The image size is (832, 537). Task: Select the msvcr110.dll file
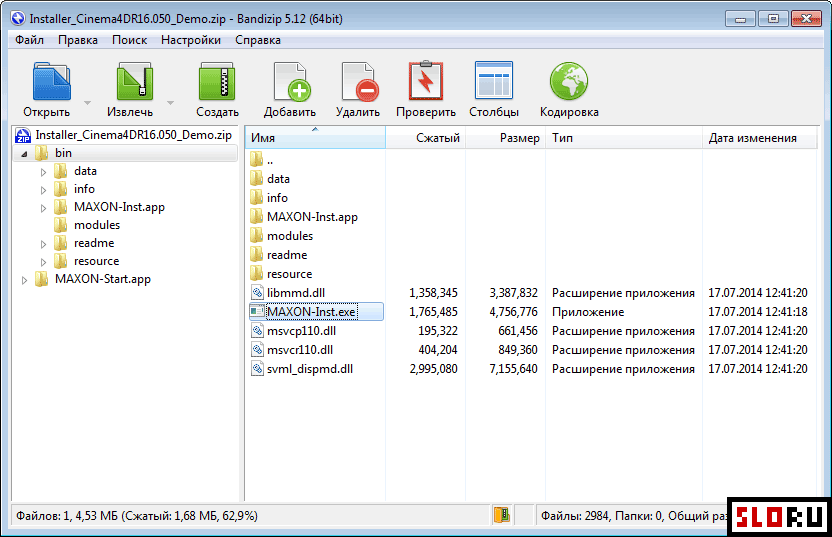[x=292, y=350]
